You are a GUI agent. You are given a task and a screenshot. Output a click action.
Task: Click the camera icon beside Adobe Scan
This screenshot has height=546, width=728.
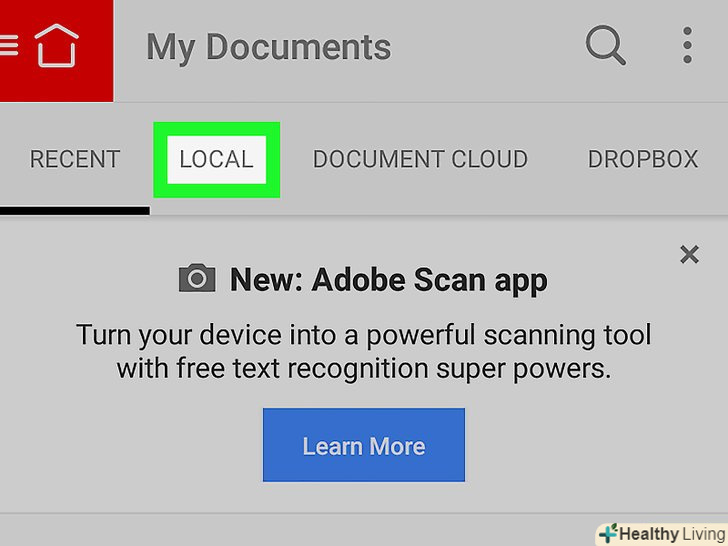pos(196,278)
